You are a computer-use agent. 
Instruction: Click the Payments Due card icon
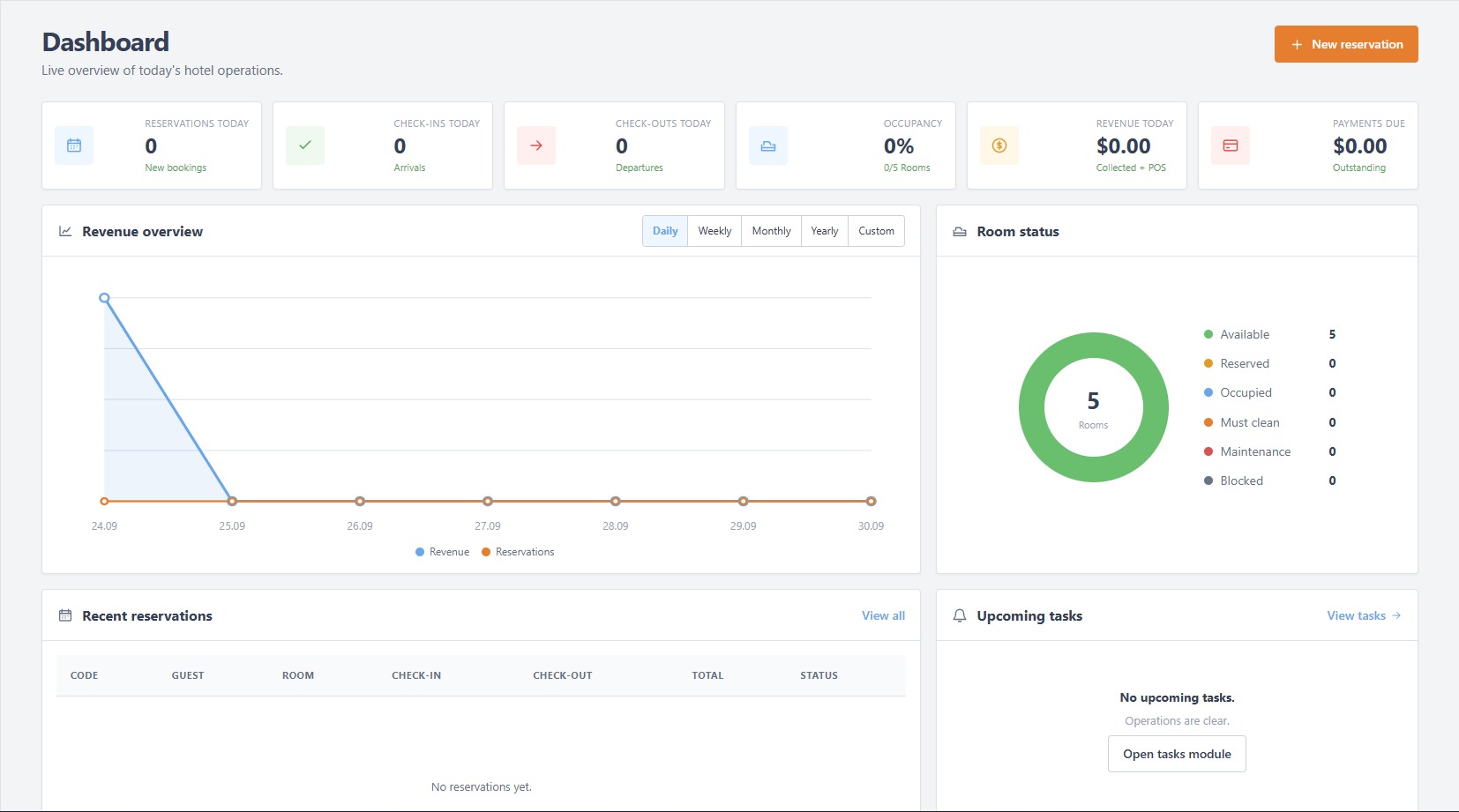tap(1231, 145)
